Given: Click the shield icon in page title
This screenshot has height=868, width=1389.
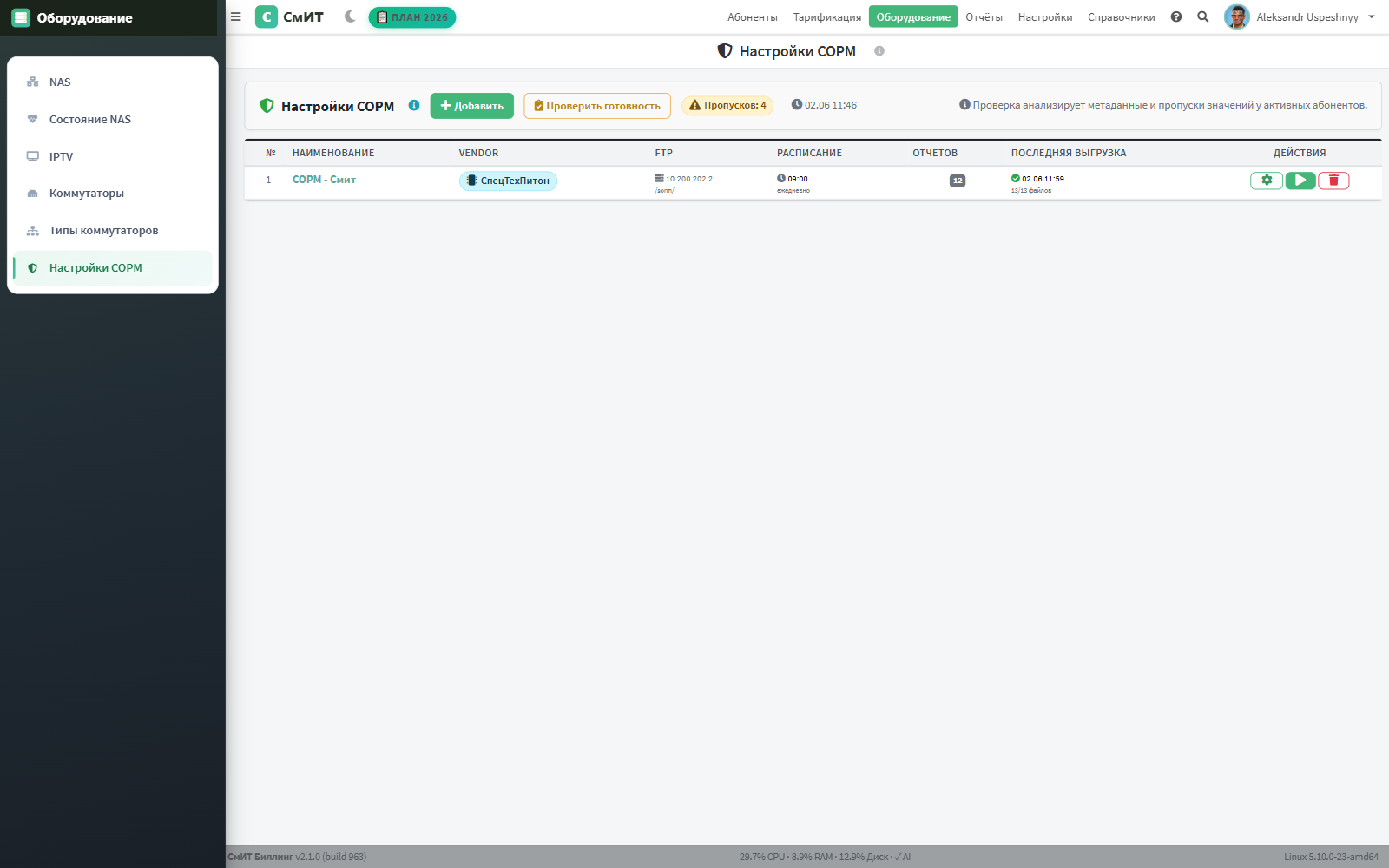Looking at the screenshot, I should point(725,51).
